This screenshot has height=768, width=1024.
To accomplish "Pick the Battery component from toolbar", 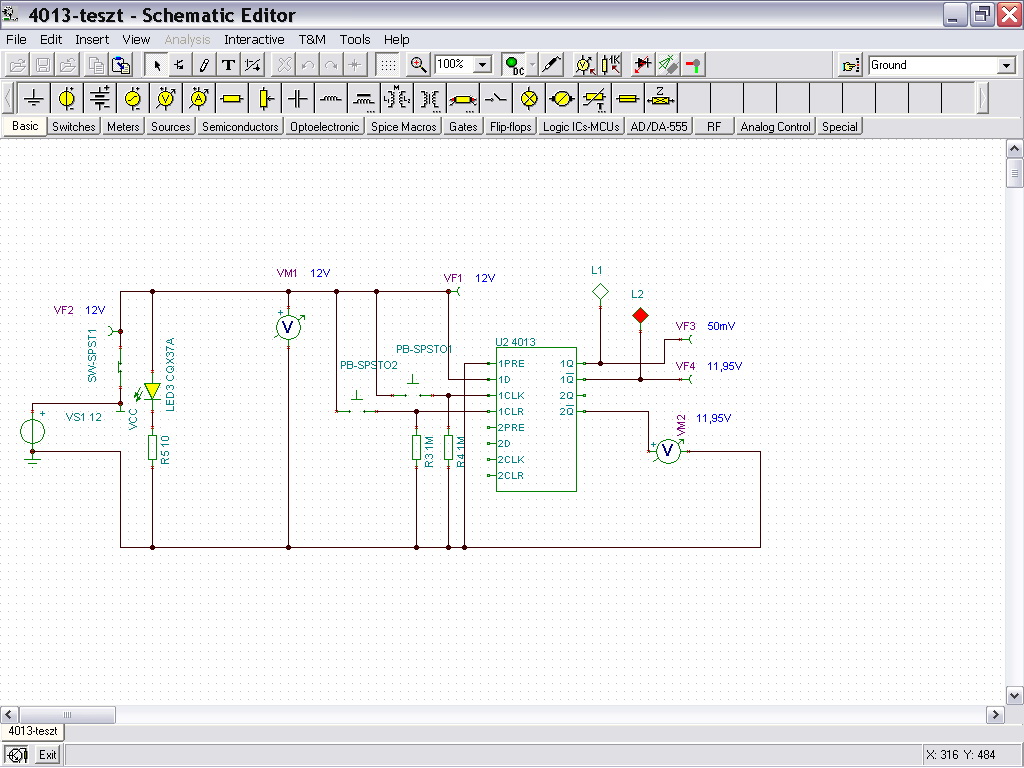I will point(100,98).
